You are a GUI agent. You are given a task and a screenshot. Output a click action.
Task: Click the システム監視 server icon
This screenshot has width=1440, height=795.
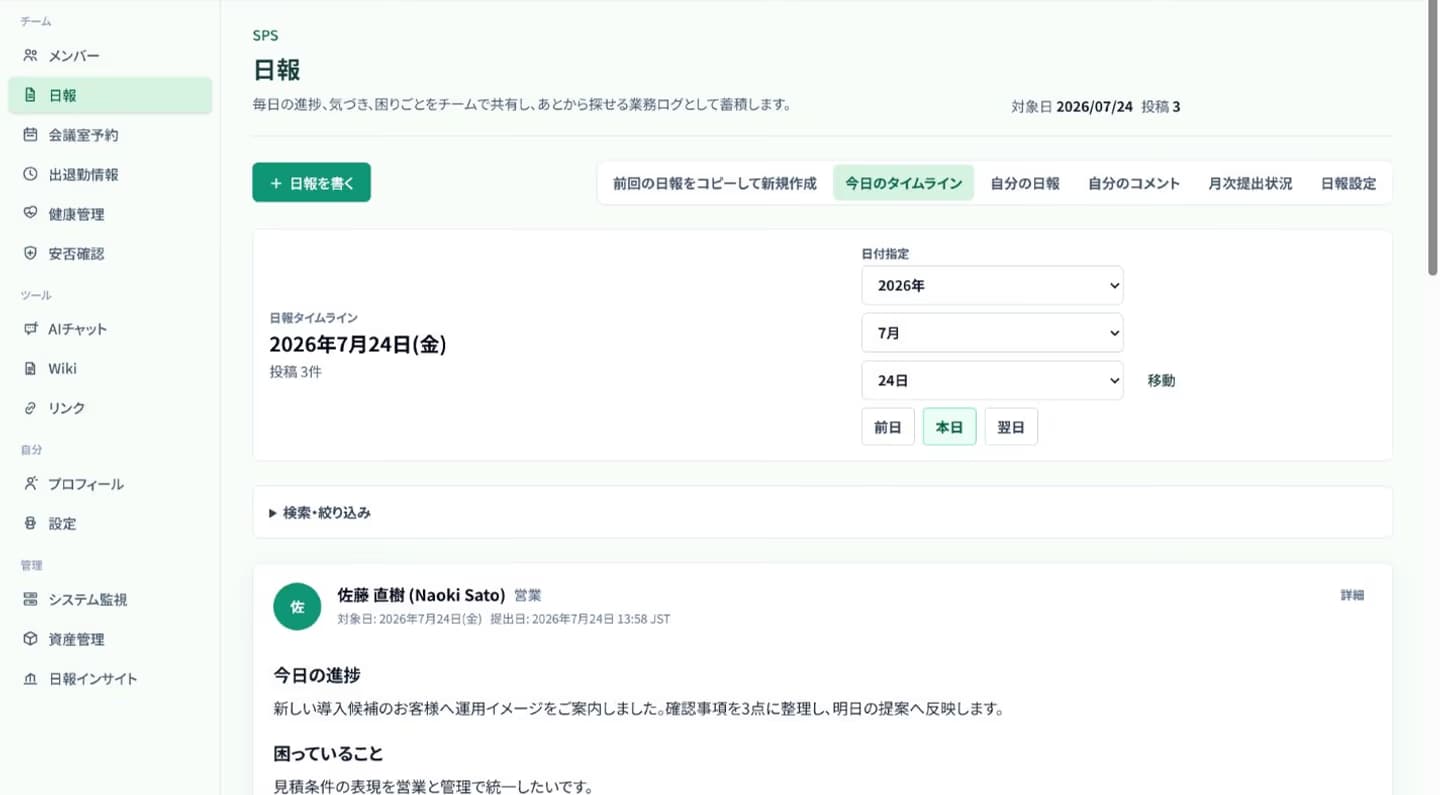(30, 600)
